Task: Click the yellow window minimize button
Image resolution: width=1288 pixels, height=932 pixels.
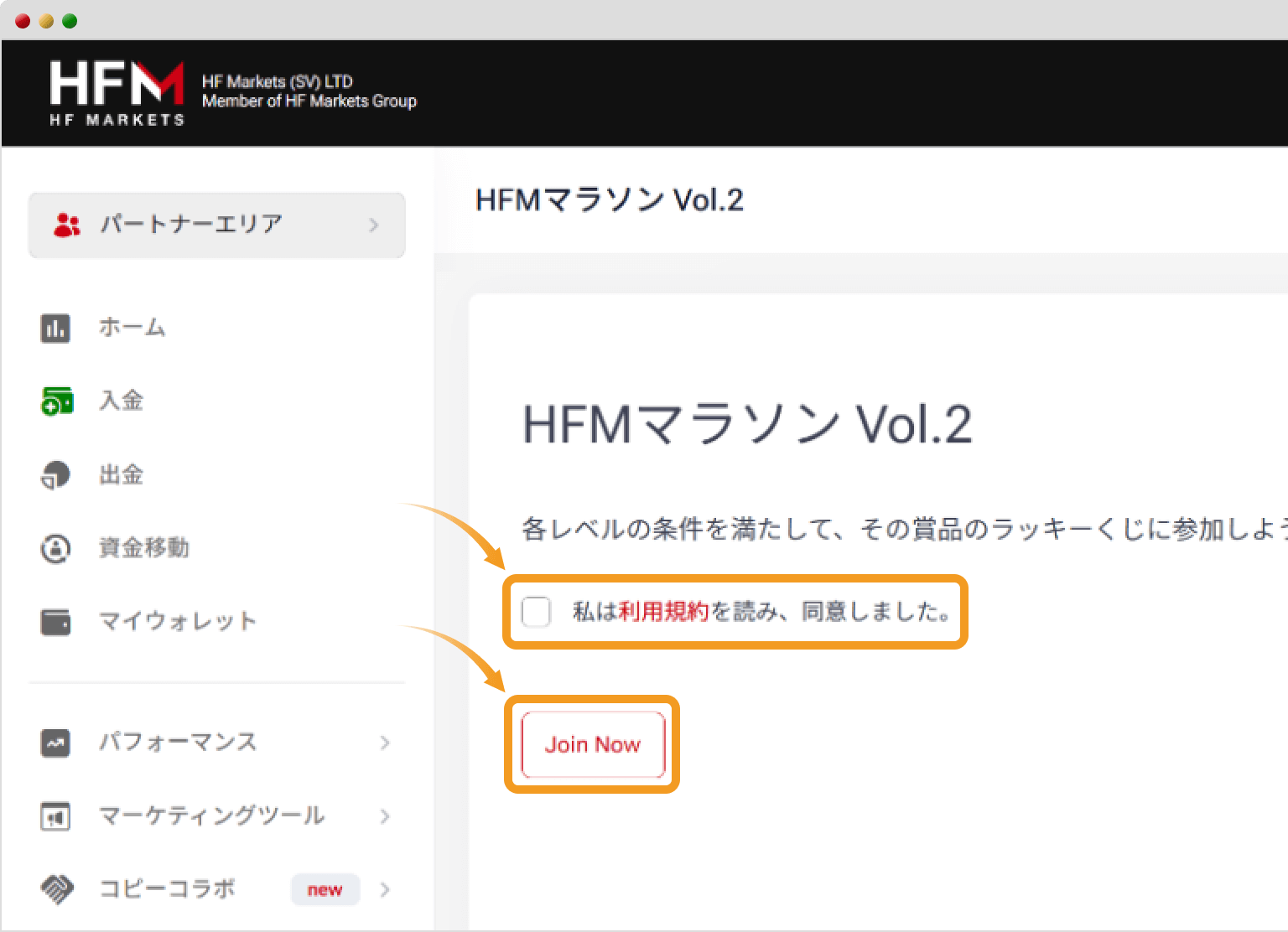Action: (x=47, y=21)
